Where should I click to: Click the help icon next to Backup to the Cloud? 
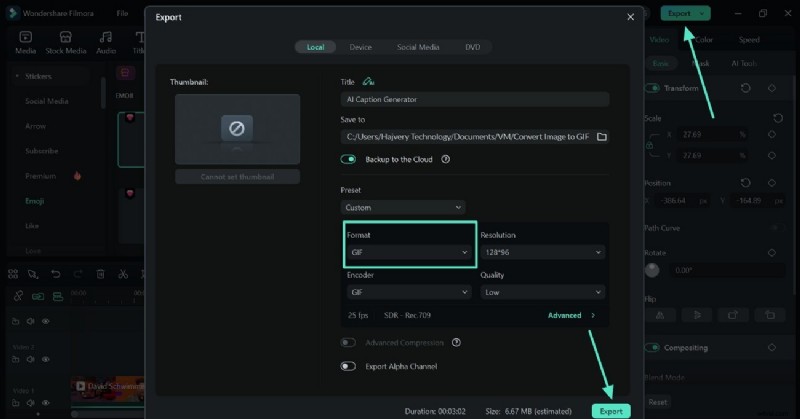pos(445,159)
